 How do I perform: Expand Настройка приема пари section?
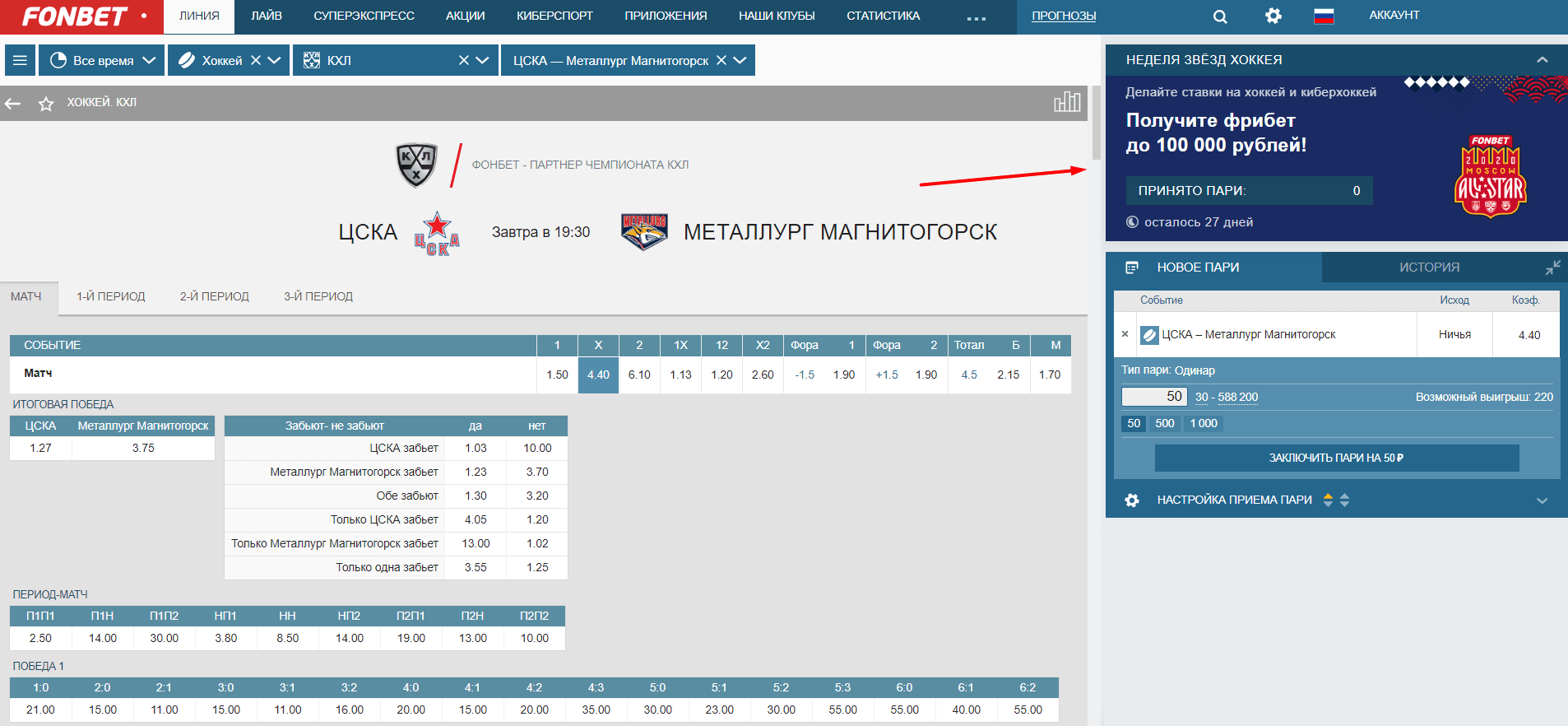tap(1542, 500)
